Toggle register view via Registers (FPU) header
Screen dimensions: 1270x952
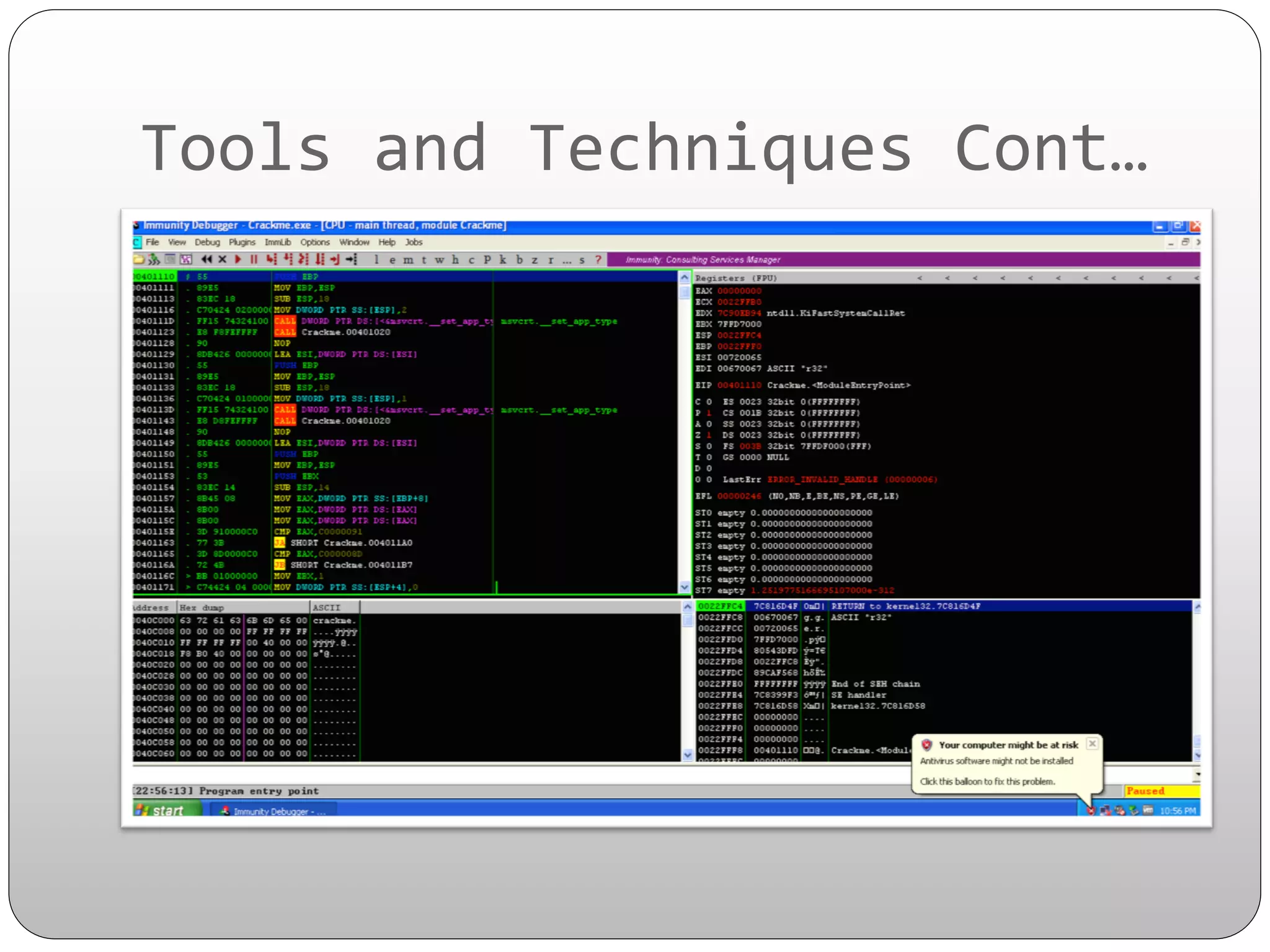click(x=737, y=278)
